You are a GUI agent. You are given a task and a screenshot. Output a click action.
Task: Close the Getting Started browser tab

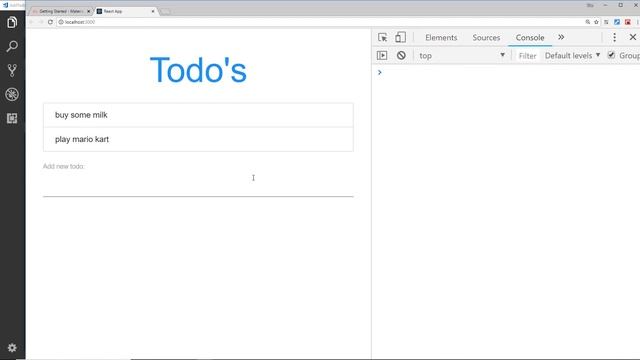[89, 11]
